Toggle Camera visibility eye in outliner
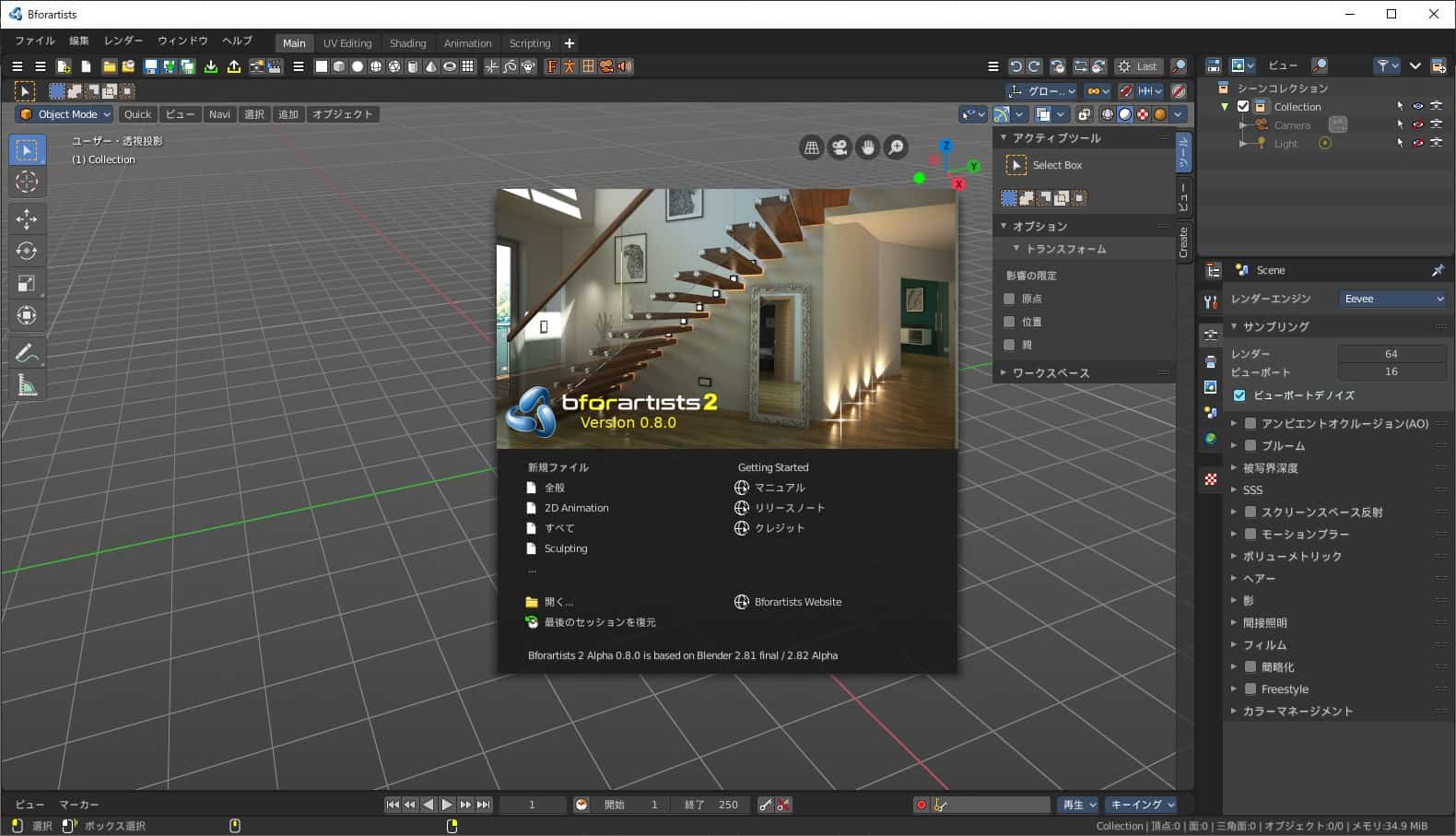1456x836 pixels. tap(1418, 124)
